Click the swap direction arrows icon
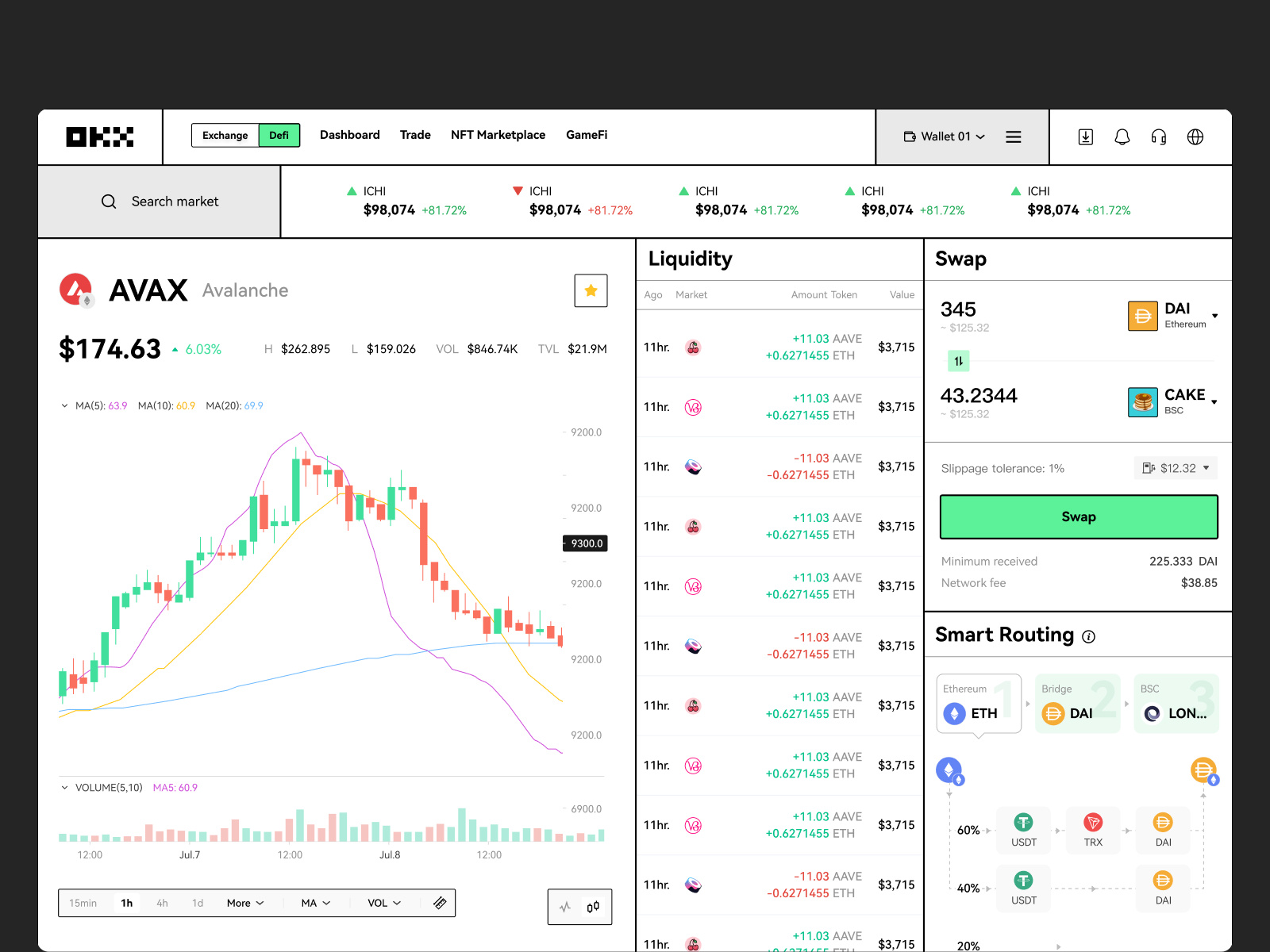 (958, 362)
